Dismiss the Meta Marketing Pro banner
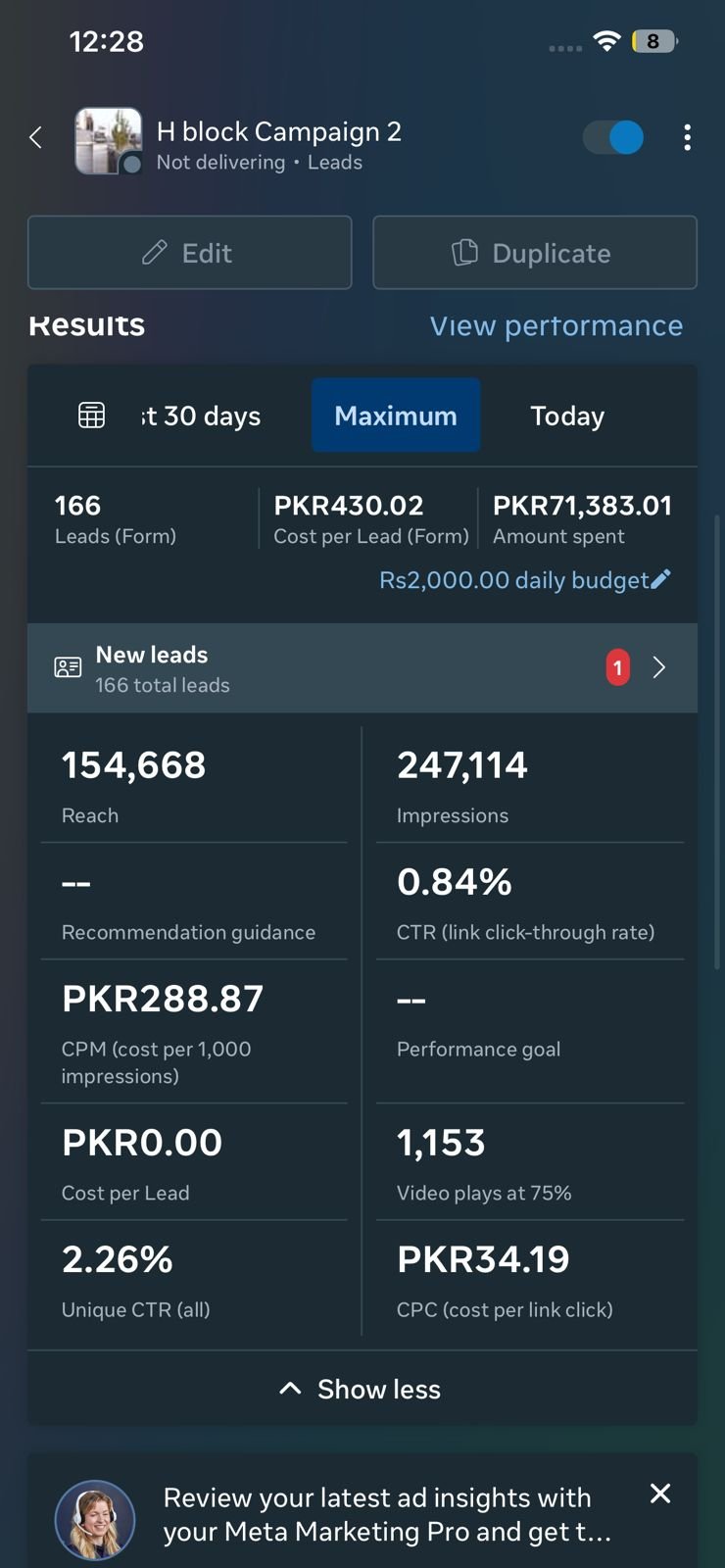725x1568 pixels. [660, 1494]
